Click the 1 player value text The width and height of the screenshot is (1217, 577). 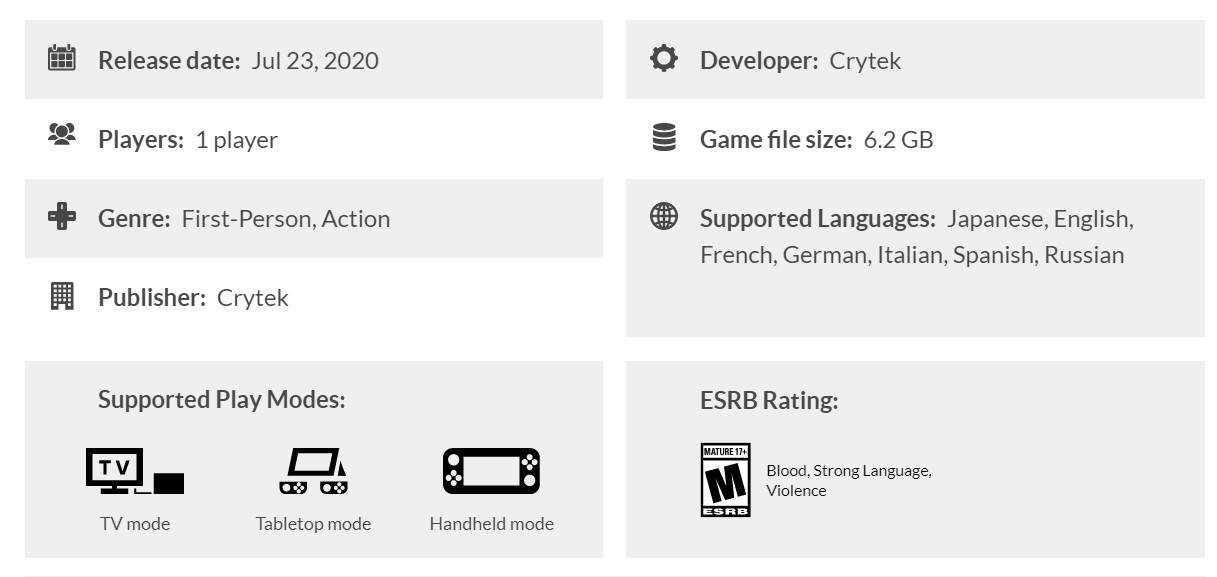click(236, 140)
